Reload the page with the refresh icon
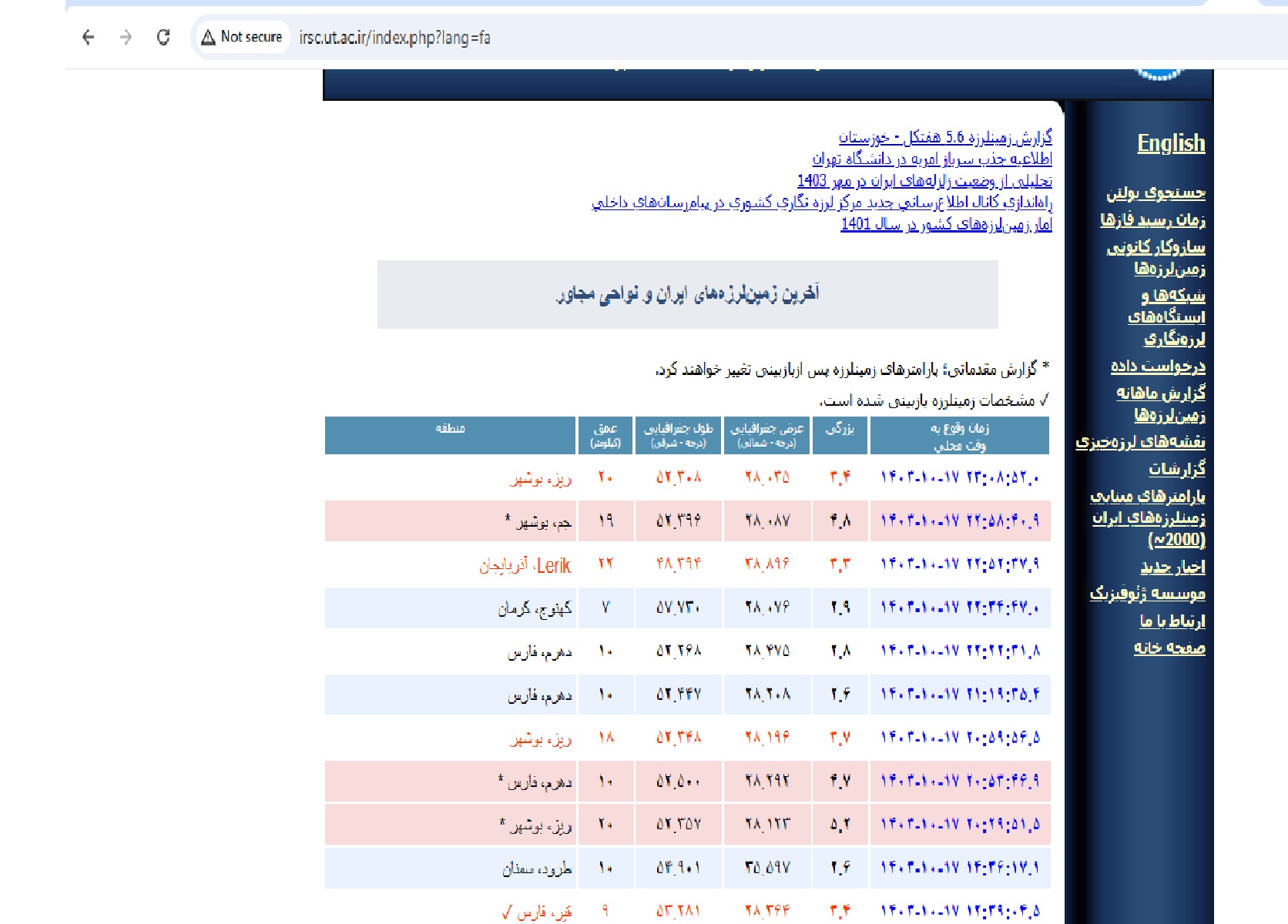The width and height of the screenshot is (1288, 924). 163,37
